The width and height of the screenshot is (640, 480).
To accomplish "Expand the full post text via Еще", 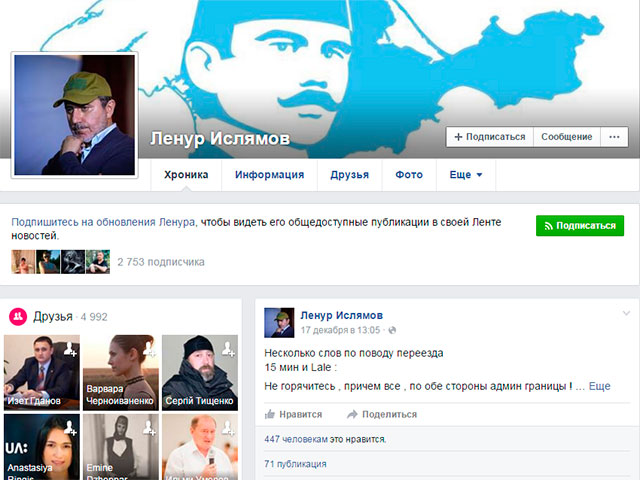I will point(599,386).
